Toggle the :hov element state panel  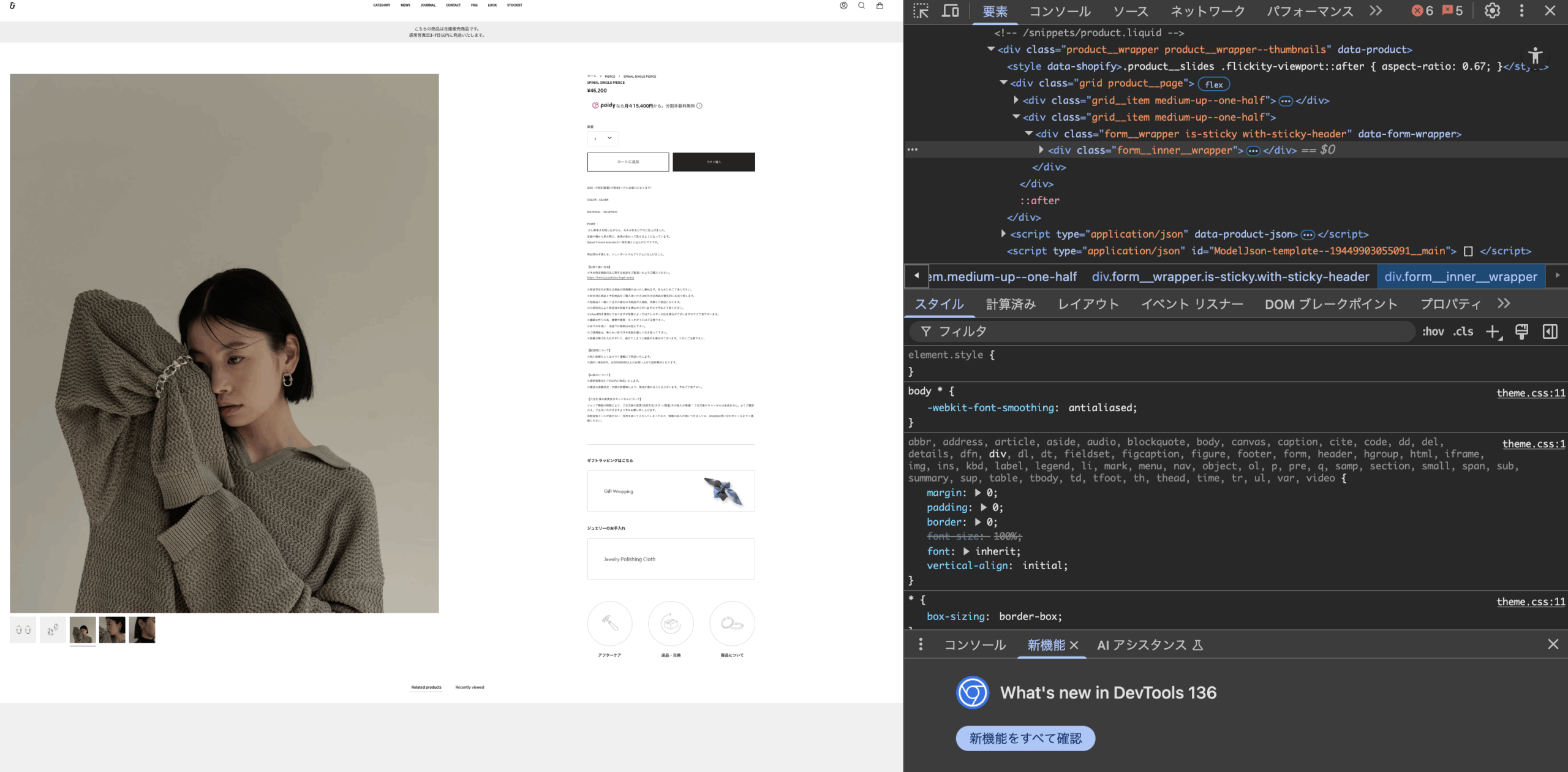1433,331
